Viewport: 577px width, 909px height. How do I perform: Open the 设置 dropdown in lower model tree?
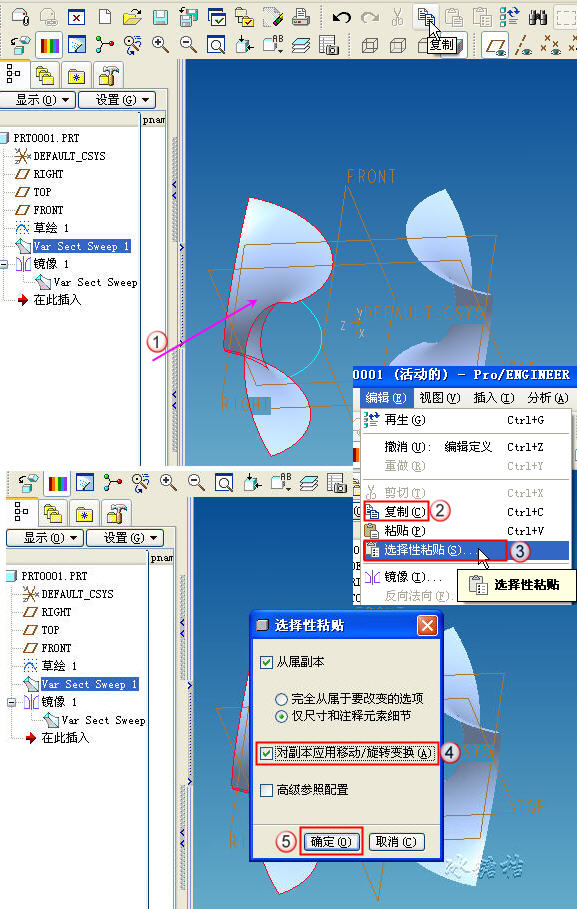point(125,538)
